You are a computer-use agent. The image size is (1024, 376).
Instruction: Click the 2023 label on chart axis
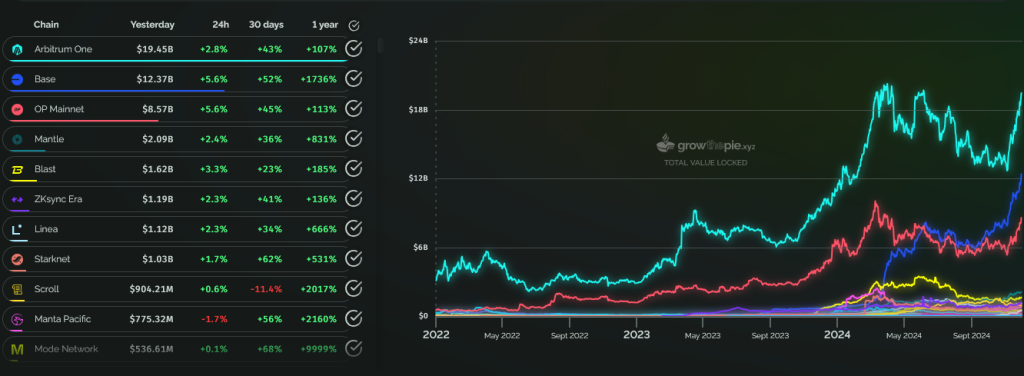coord(636,335)
